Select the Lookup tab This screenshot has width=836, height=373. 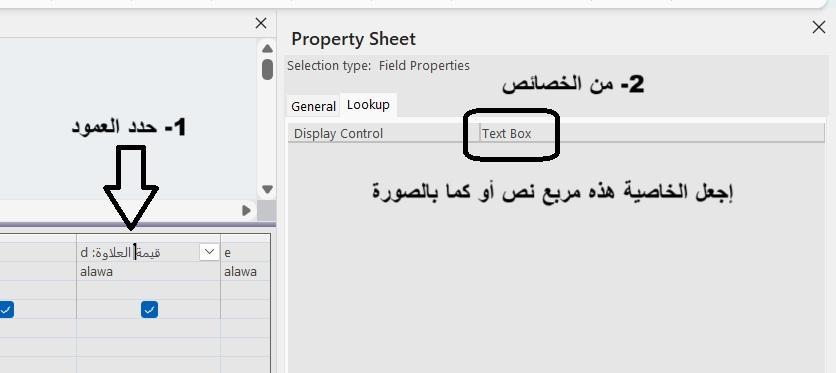click(x=368, y=105)
